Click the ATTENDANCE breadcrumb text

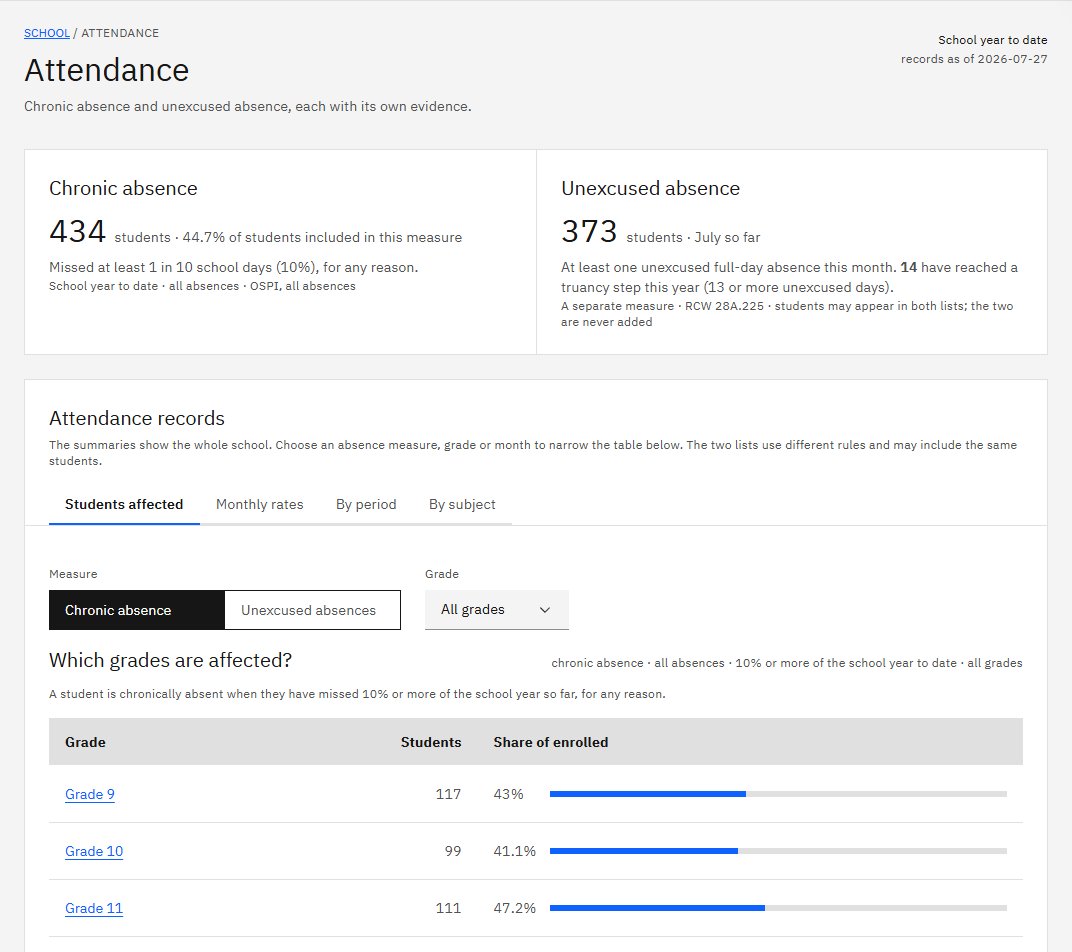[x=120, y=33]
